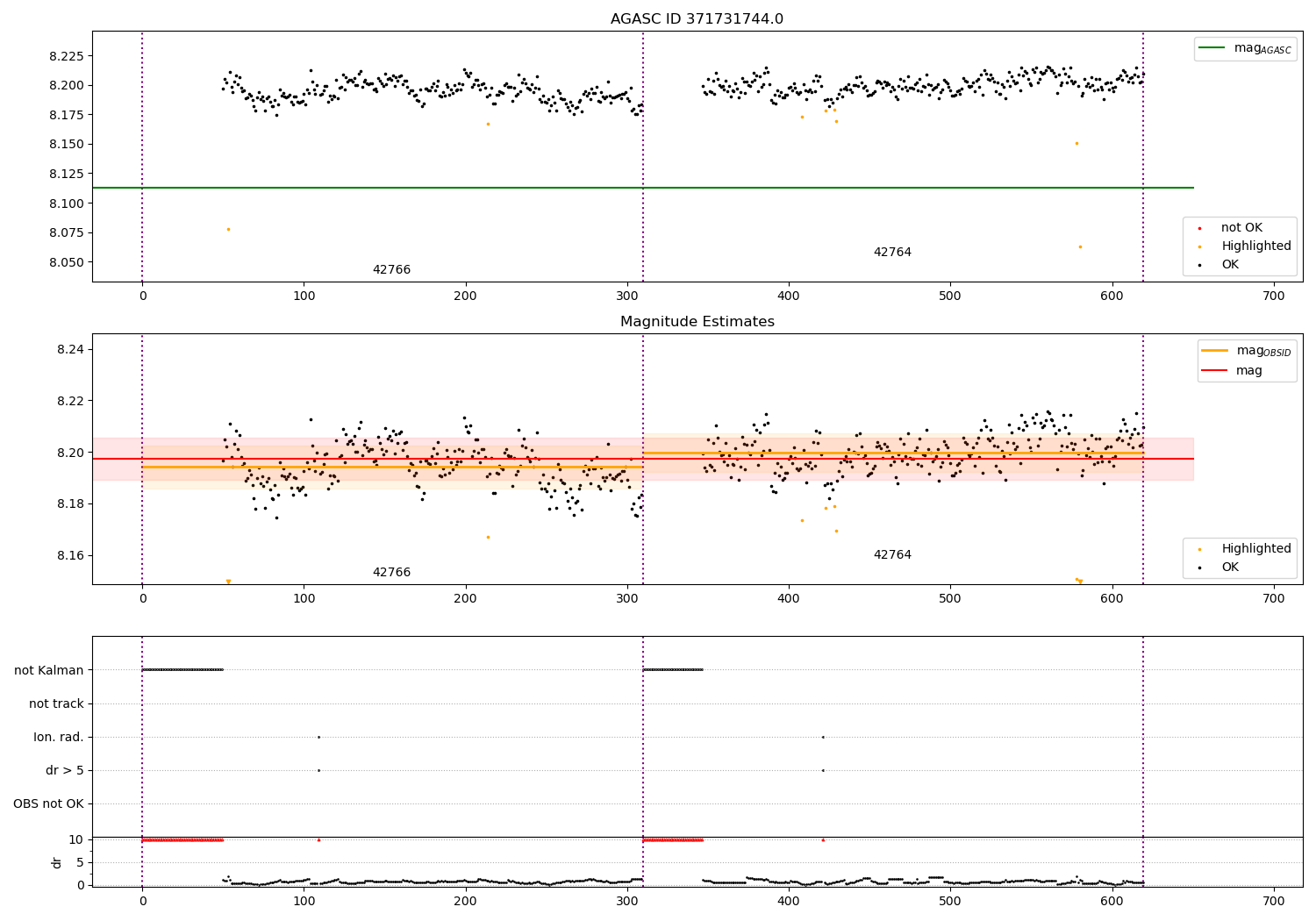Click the "OBS not OK" row label
Screen dimensions: 1316x921
(49, 803)
